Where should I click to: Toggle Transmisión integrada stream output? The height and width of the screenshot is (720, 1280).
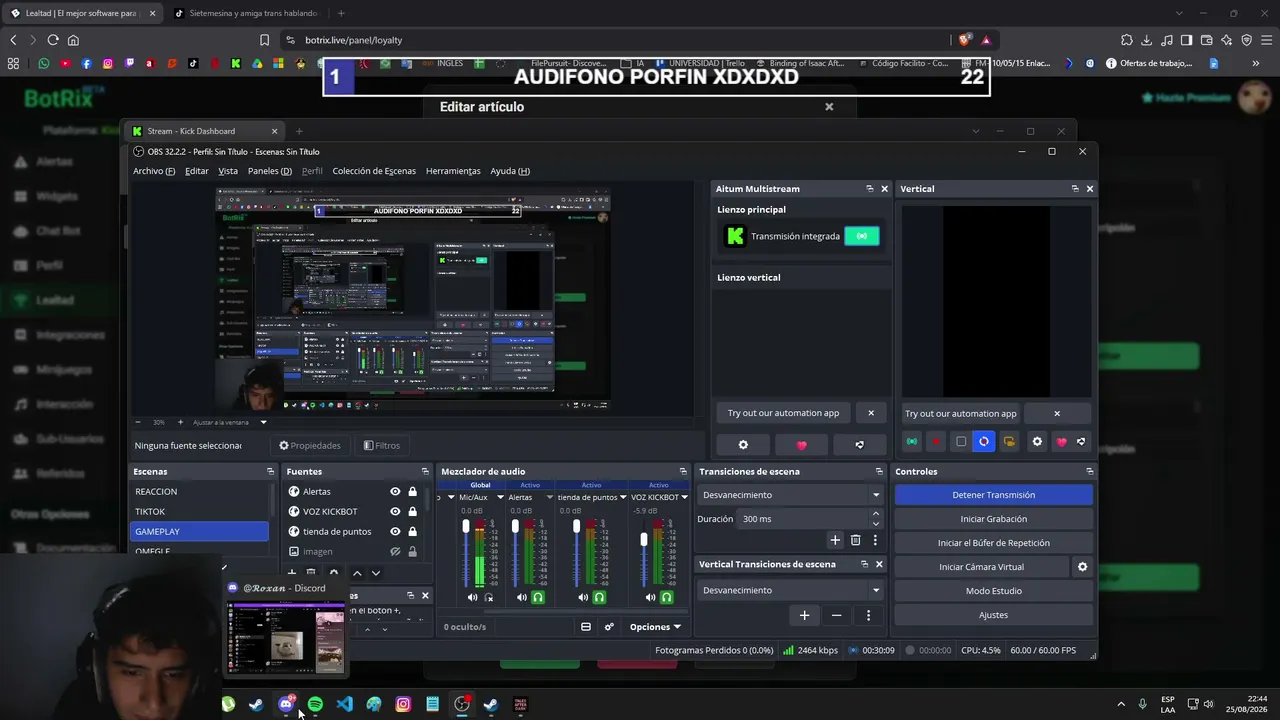click(x=862, y=236)
